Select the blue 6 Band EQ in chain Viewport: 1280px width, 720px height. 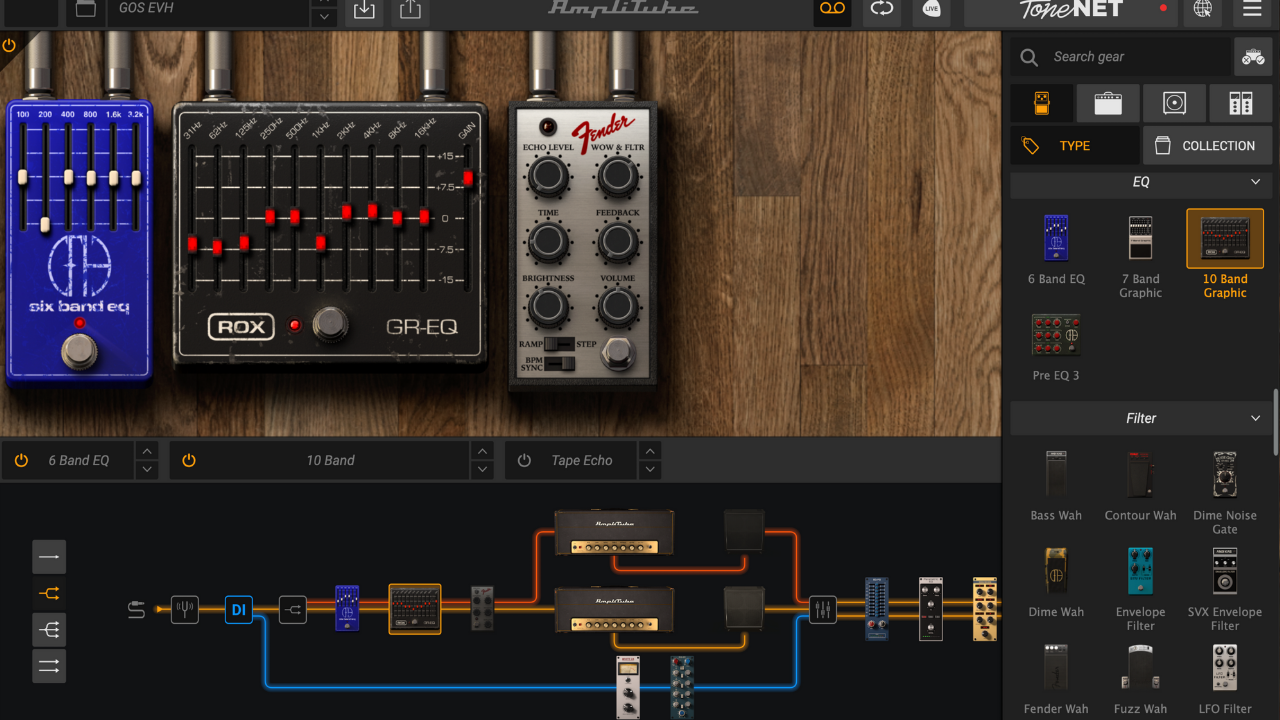pos(347,609)
